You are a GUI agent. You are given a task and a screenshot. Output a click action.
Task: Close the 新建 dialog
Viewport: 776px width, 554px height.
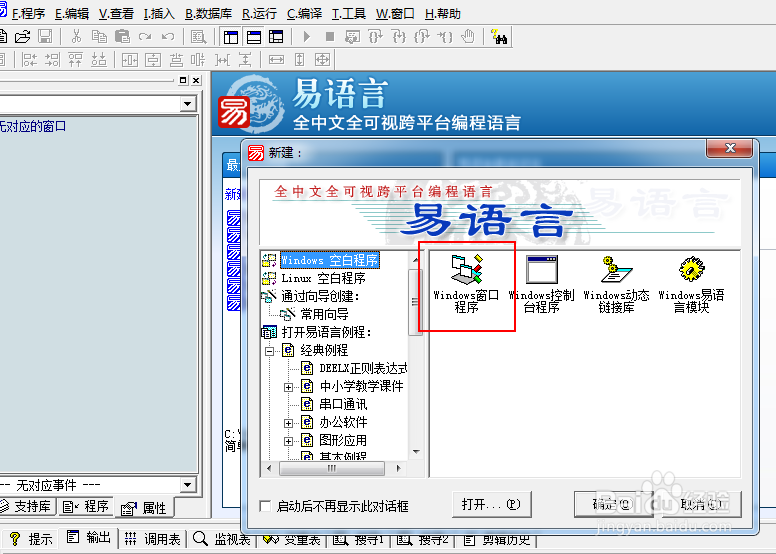(729, 148)
